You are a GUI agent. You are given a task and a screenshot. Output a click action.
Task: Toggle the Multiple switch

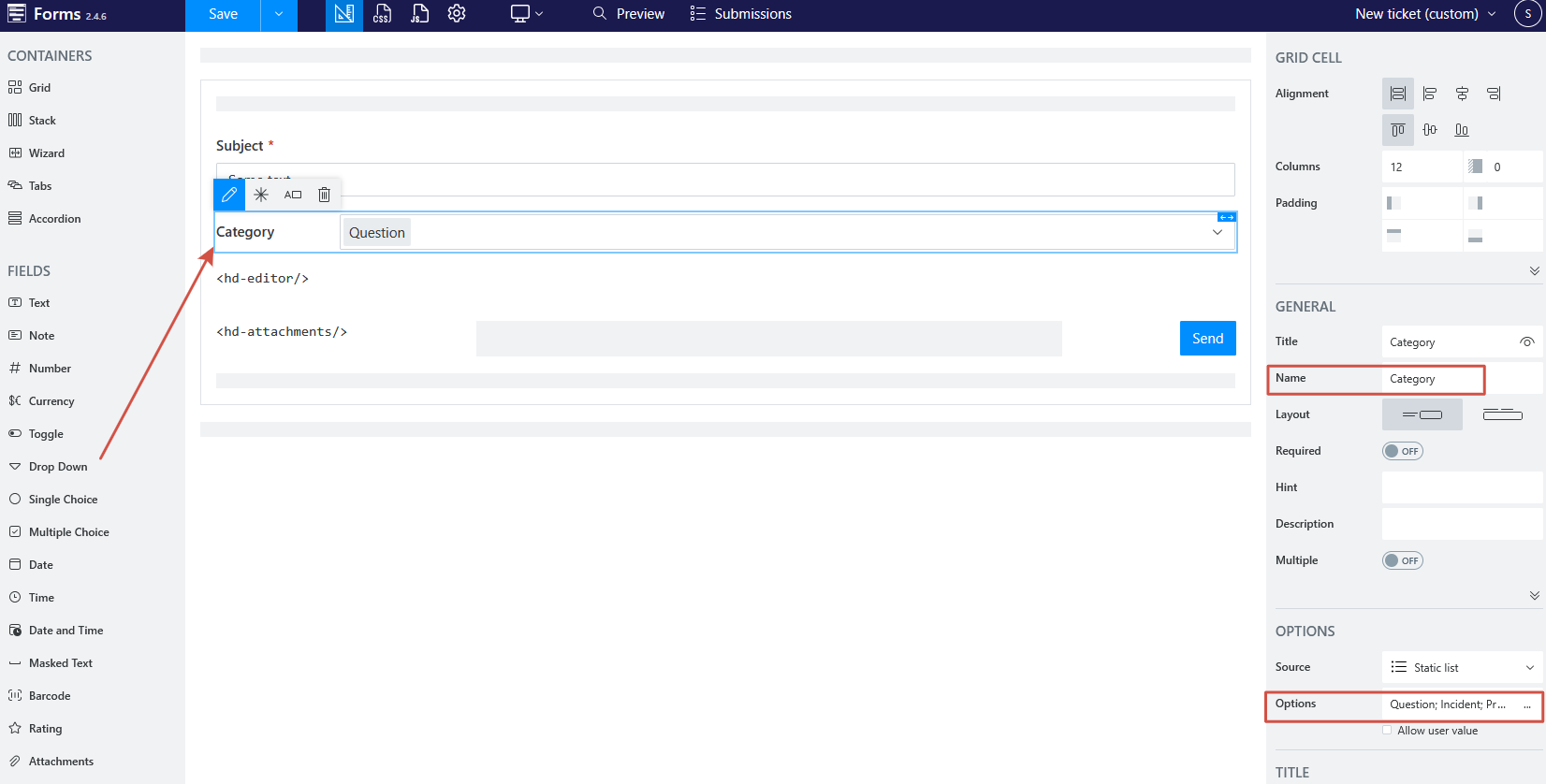1402,560
